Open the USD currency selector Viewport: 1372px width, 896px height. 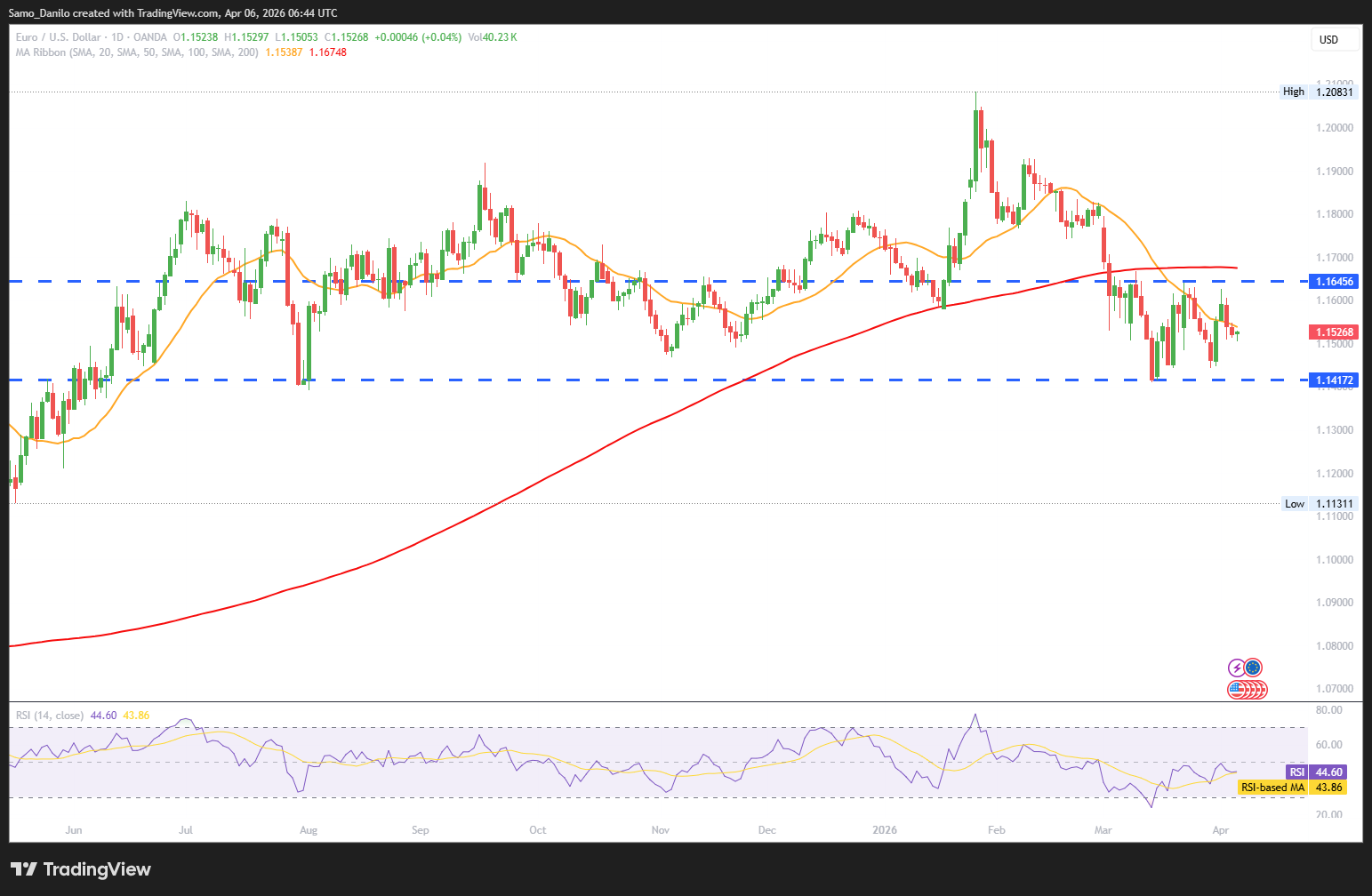1335,39
